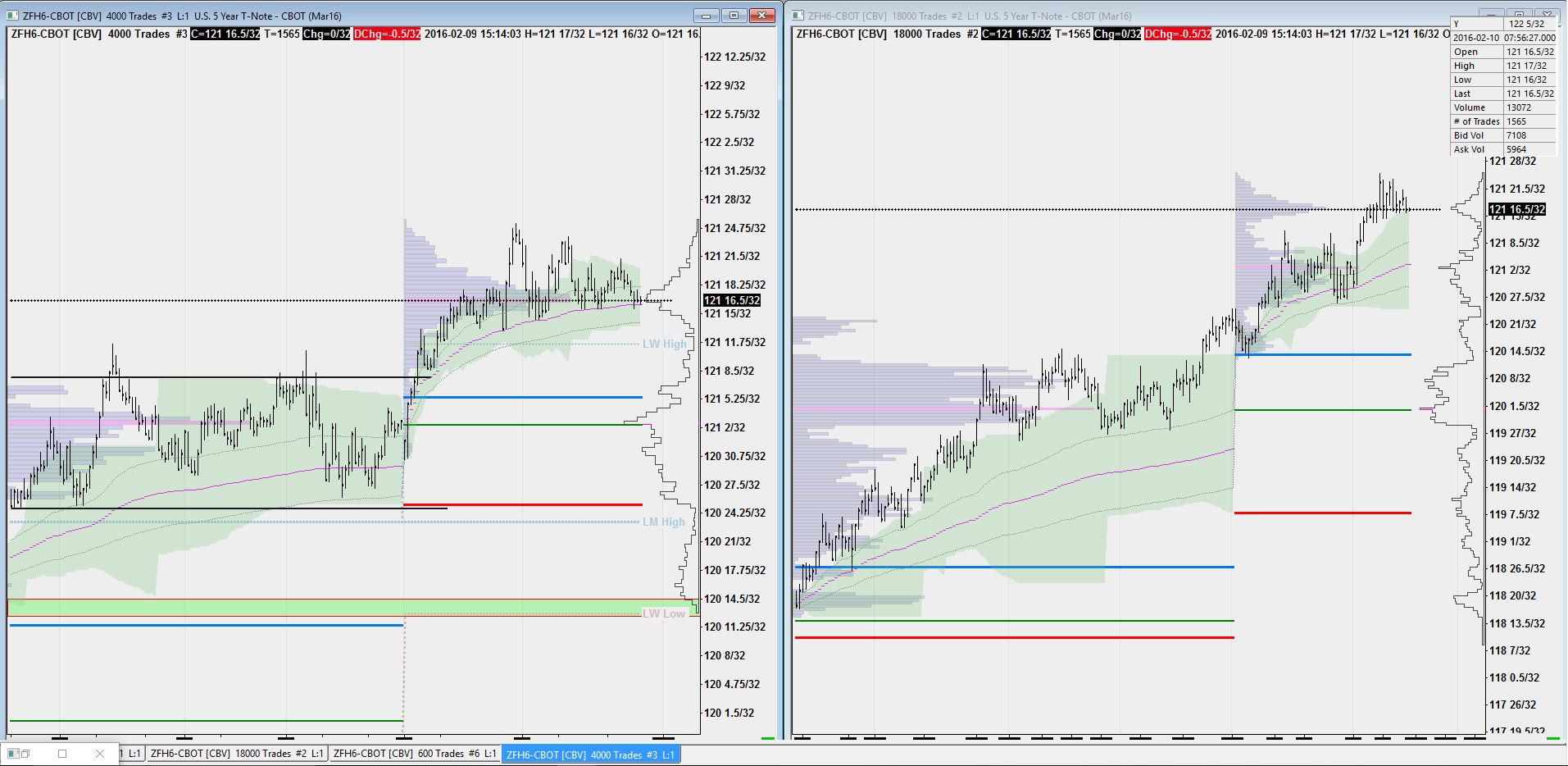
Task: Click the 122 9/32 price axis label
Action: click(x=725, y=85)
